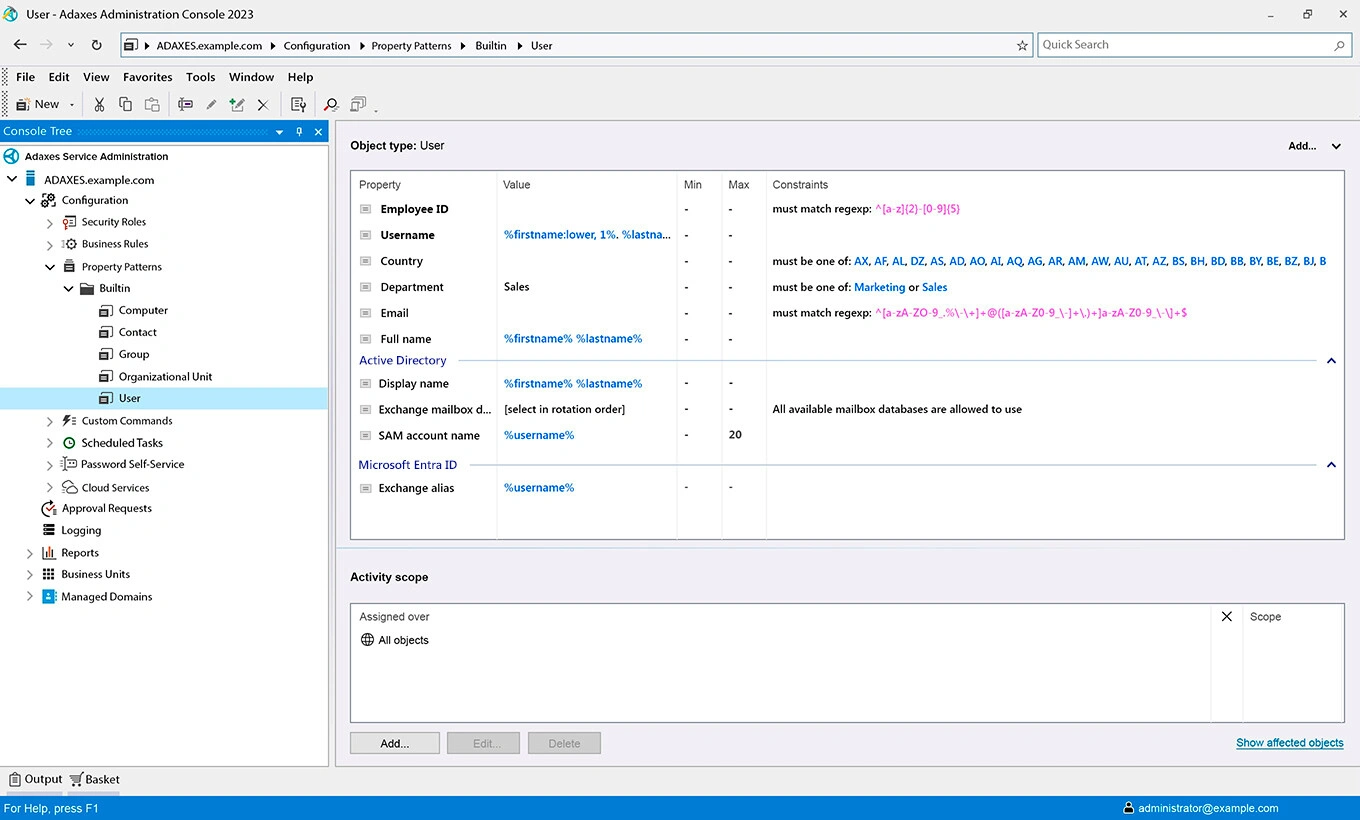Open the Properties toolbar icon with wrench
Screen dimensions: 1360x820
click(298, 104)
